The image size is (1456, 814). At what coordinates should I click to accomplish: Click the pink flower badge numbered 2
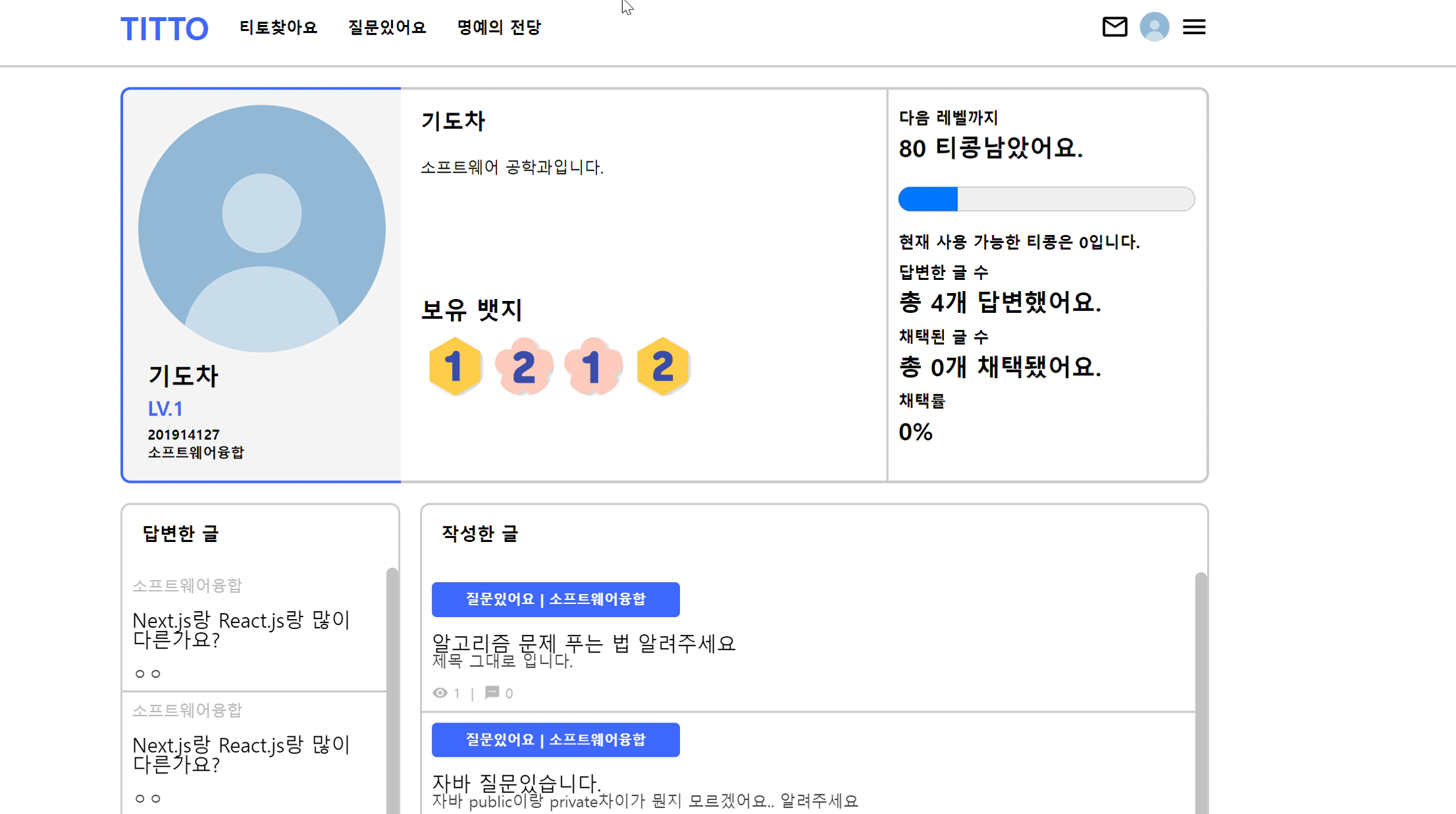524,366
